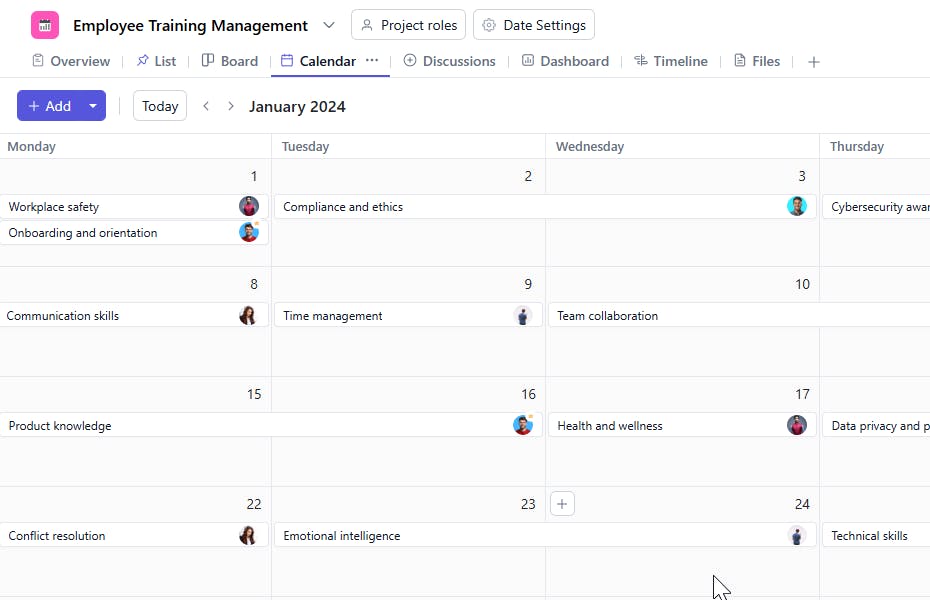Click assignee avatar on Time management task
Image resolution: width=930 pixels, height=600 pixels.
pyautogui.click(x=523, y=316)
